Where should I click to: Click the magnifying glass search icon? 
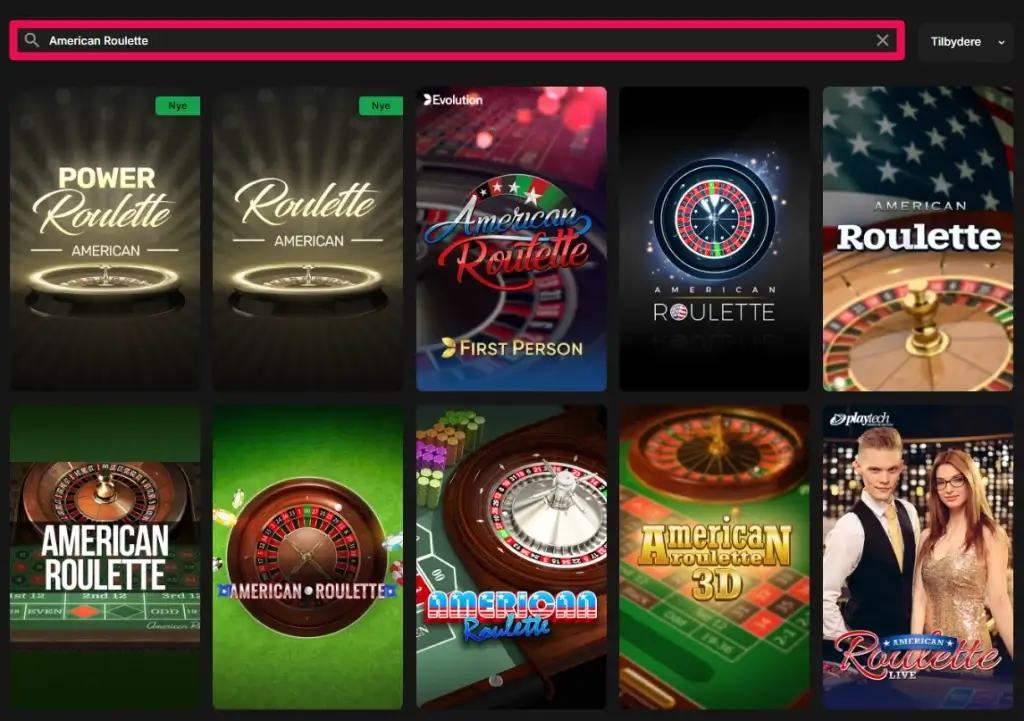coord(31,40)
